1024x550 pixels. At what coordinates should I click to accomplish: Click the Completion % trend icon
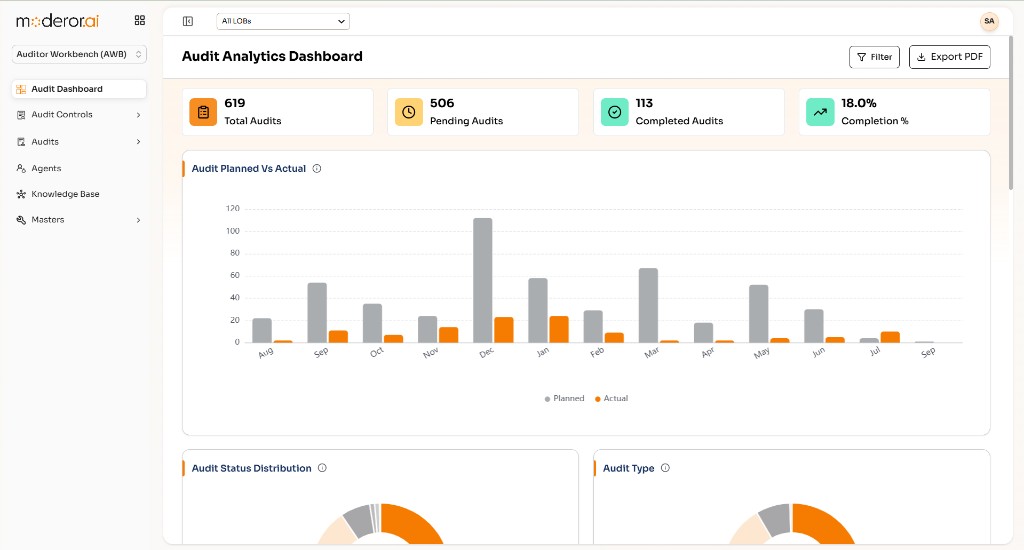coord(820,112)
